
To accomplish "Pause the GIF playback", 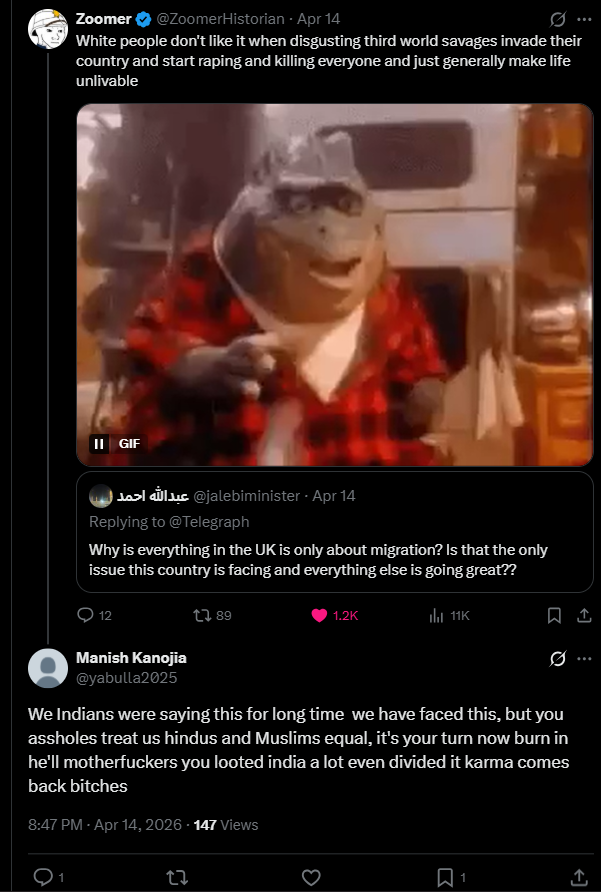I will click(99, 443).
